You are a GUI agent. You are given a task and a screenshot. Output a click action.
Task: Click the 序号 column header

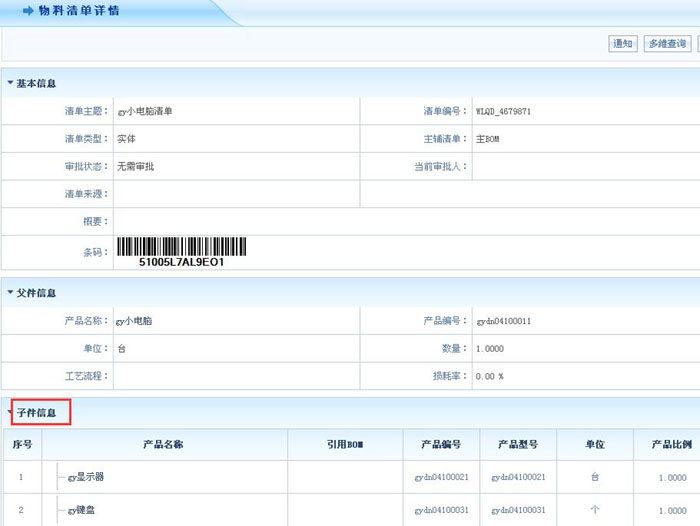tap(22, 444)
